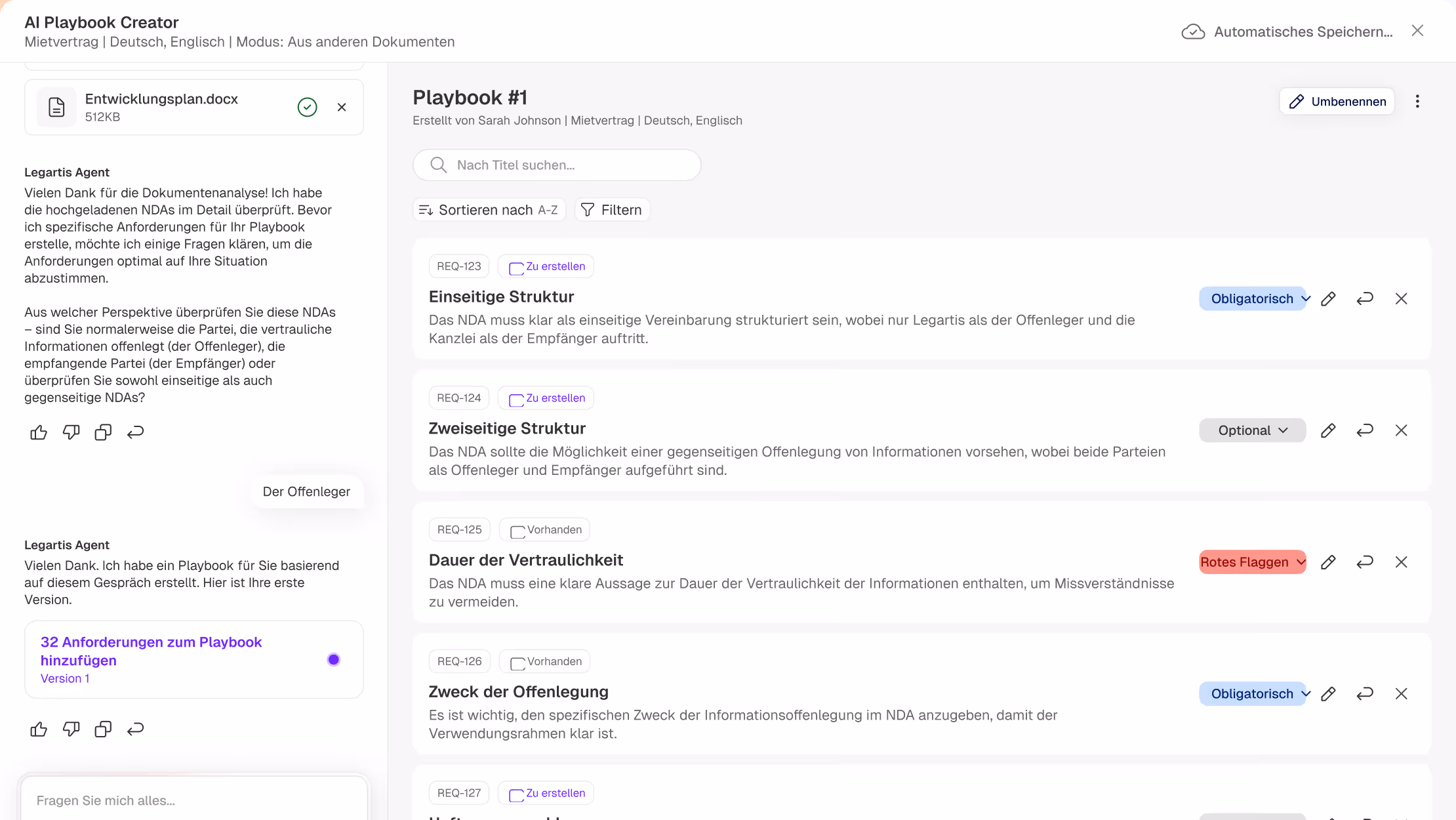1456x820 pixels.
Task: Toggle the Zu erstellen checkbox on REQ-127
Action: 517,792
